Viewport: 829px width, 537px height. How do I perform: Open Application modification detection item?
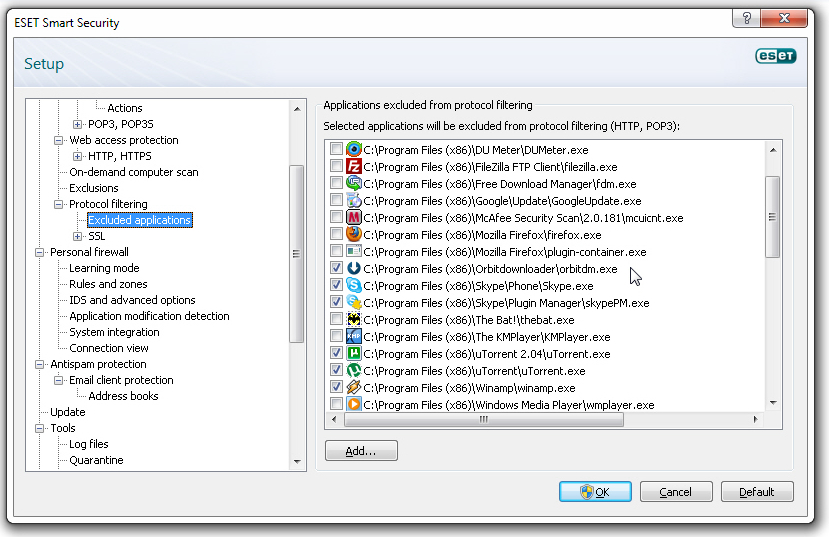coord(149,316)
